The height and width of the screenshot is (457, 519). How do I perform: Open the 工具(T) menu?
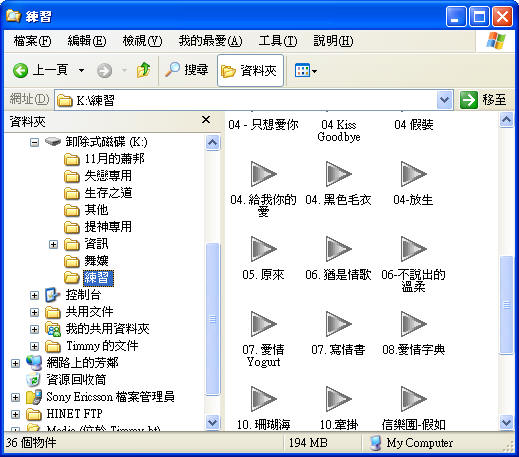[x=278, y=41]
